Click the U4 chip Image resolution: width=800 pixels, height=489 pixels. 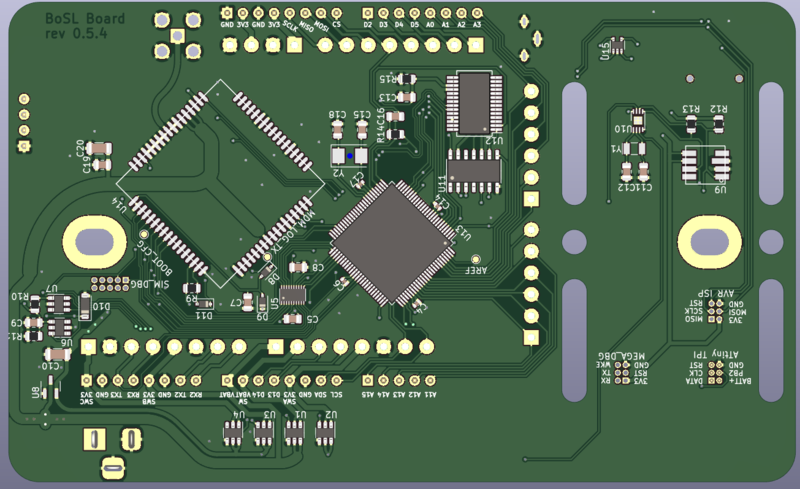[x=233, y=433]
